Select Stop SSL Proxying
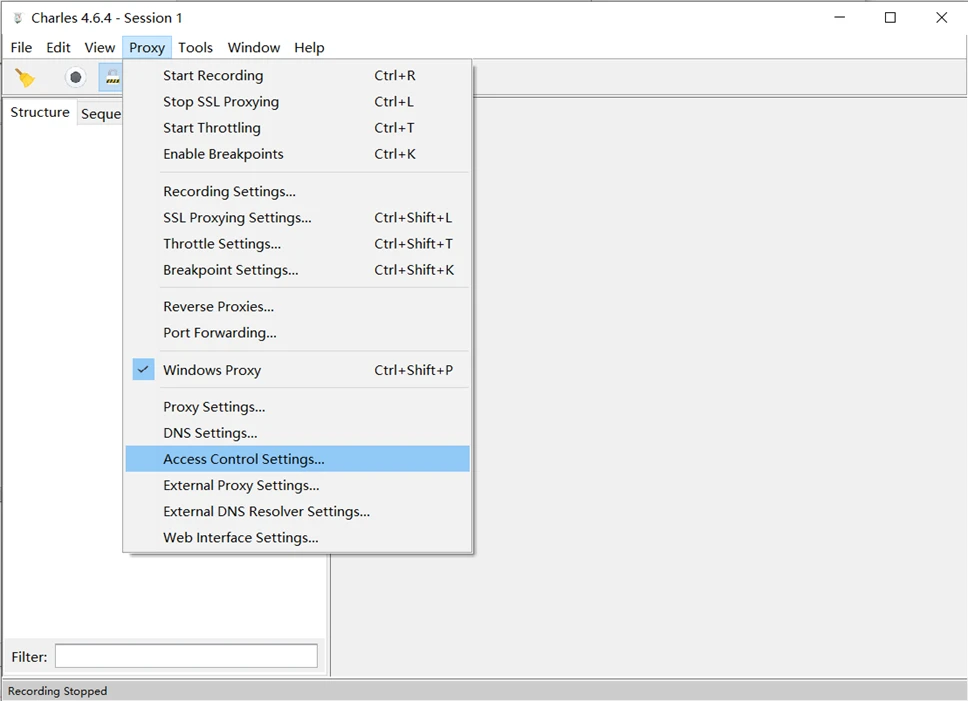Image resolution: width=968 pixels, height=701 pixels. [x=298, y=101]
